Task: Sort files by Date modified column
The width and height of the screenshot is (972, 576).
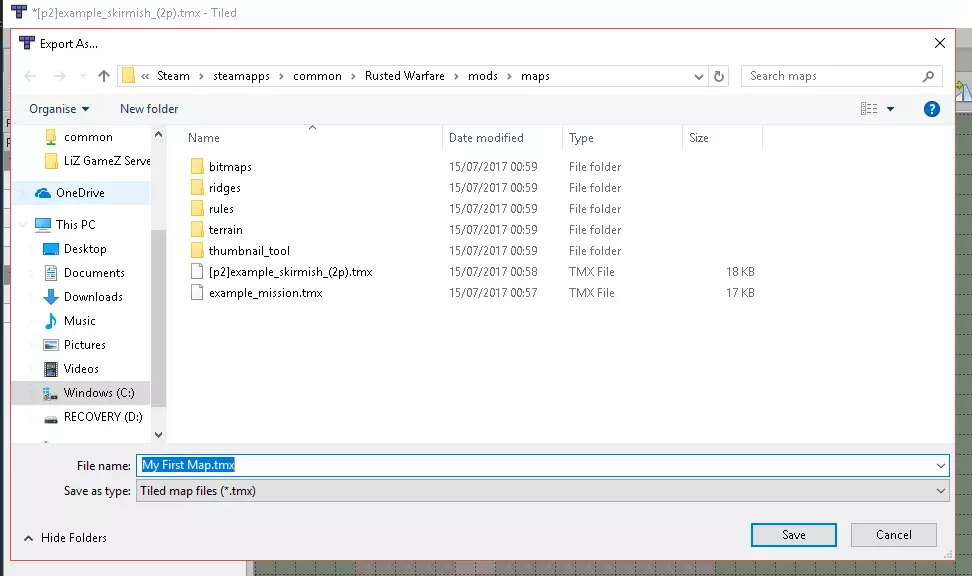Action: tap(486, 138)
